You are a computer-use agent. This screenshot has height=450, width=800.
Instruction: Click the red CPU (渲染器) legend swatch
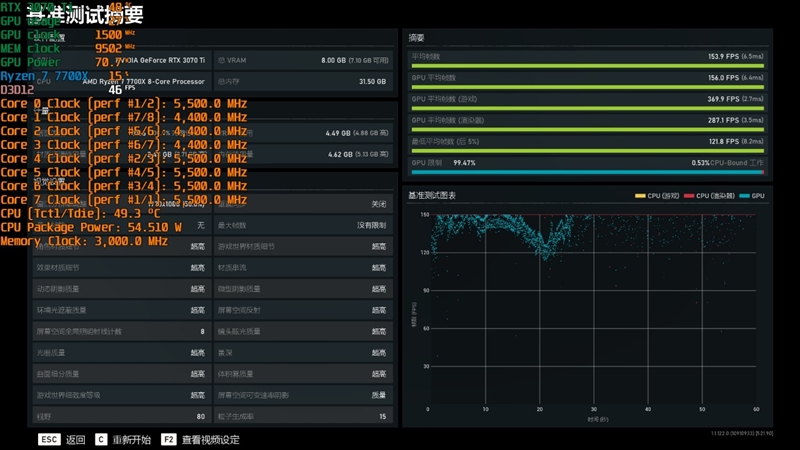click(x=689, y=196)
